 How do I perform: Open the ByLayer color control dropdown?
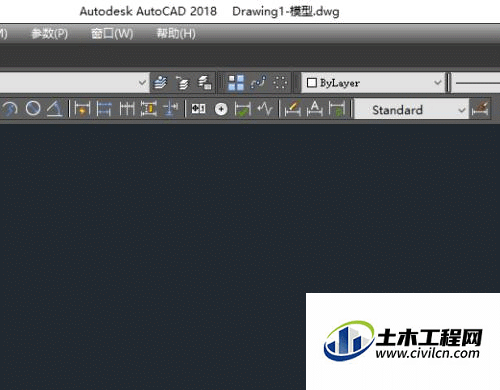373,82
